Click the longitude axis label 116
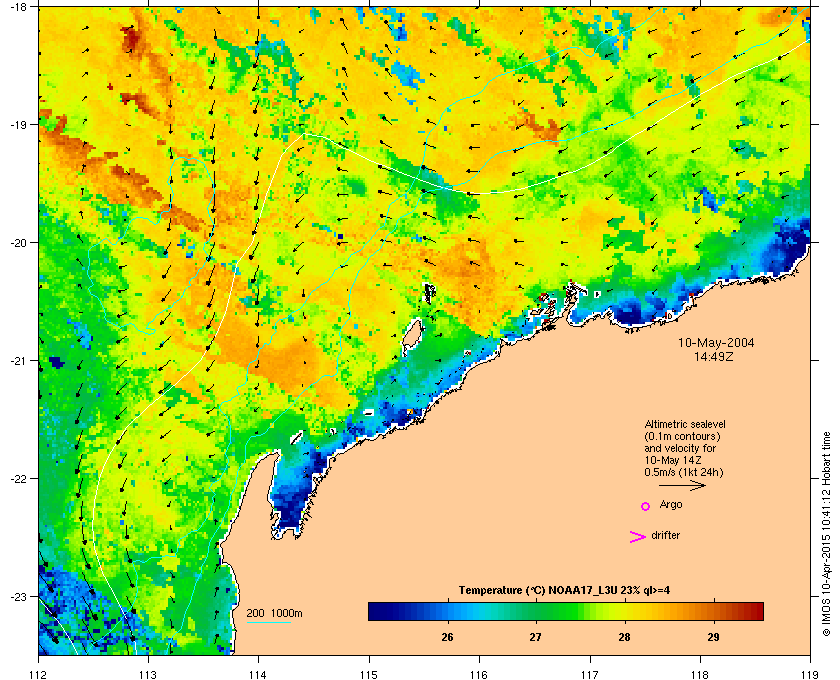840x680 pixels. click(479, 674)
